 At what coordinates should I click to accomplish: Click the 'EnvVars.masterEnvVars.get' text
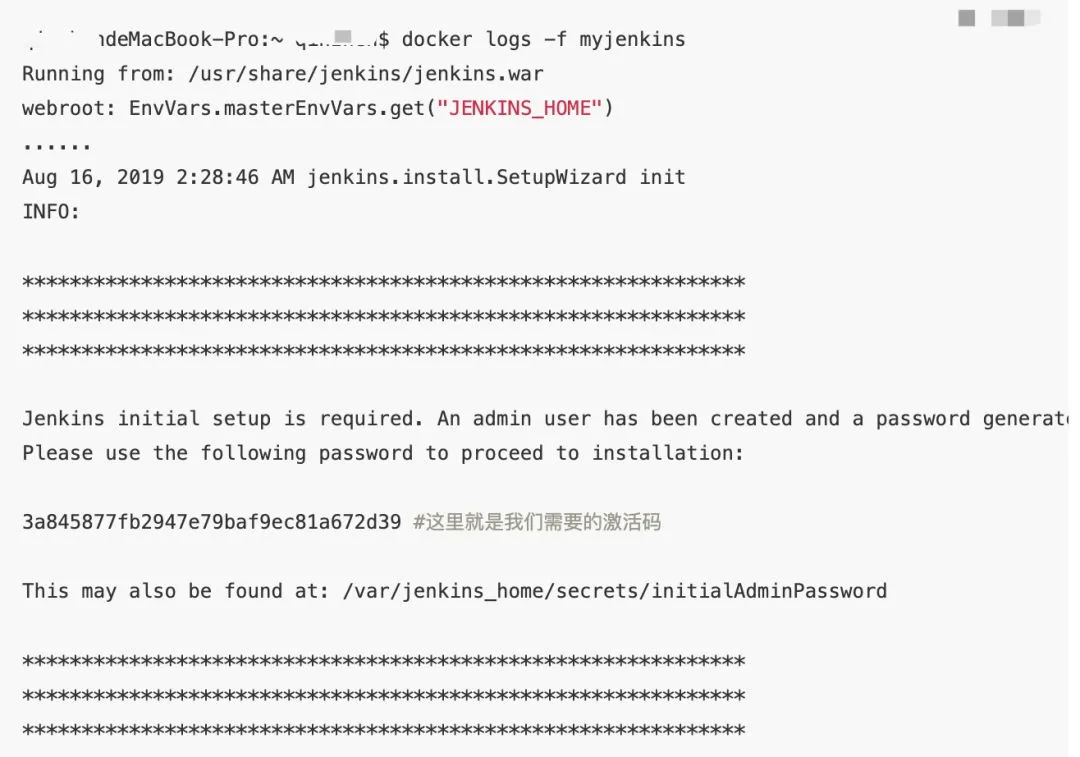[x=277, y=108]
